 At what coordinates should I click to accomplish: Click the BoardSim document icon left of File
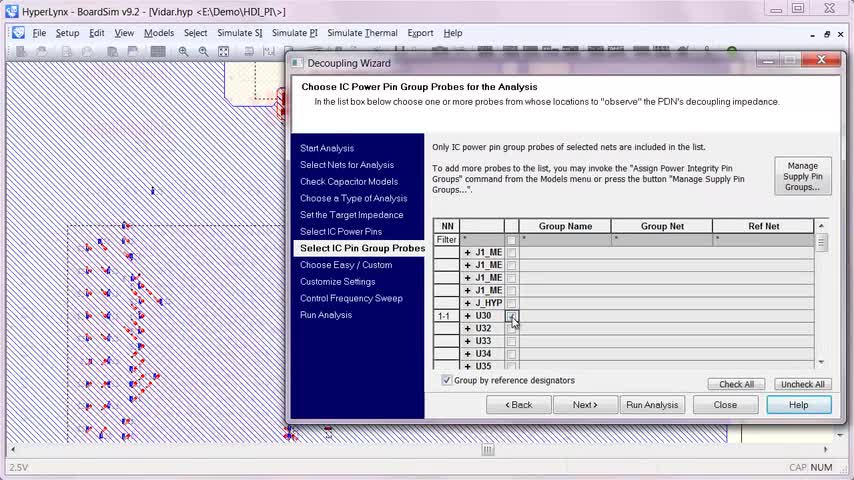(x=19, y=33)
